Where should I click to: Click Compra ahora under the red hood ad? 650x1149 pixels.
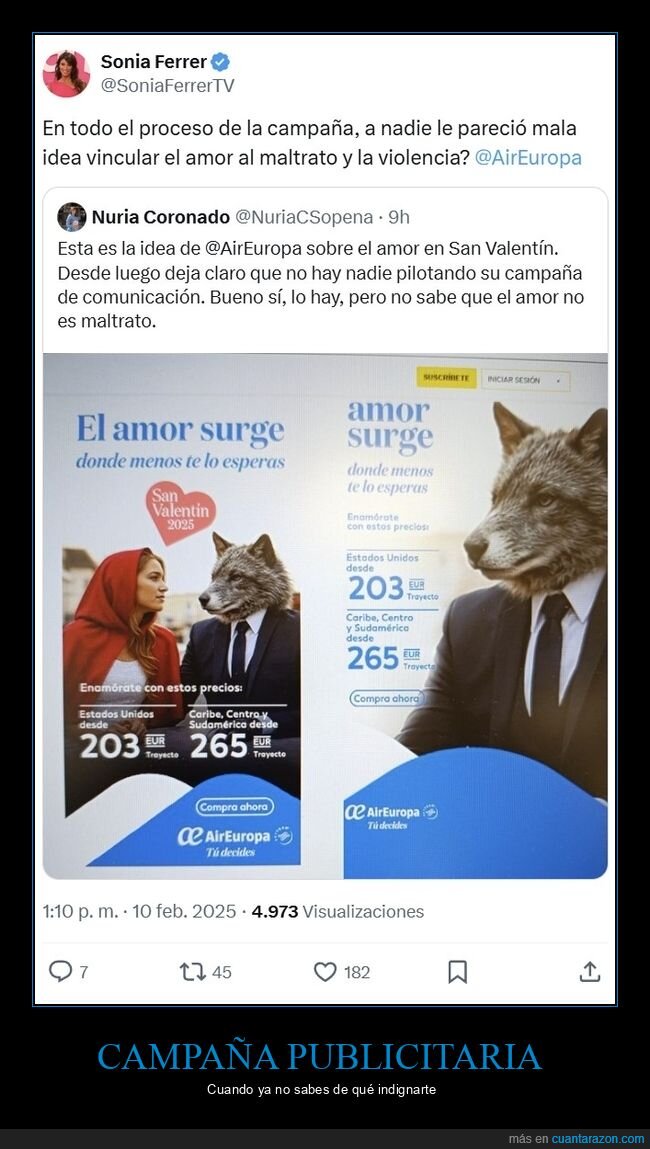pyautogui.click(x=234, y=807)
